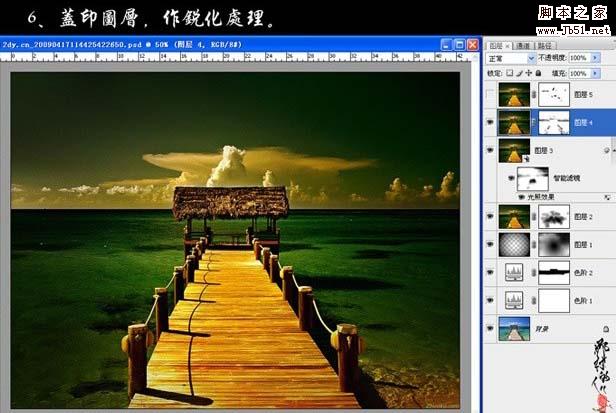Toggle visibility of 智能滤镜
Image resolution: width=616 pixels, height=413 pixels.
pos(511,178)
